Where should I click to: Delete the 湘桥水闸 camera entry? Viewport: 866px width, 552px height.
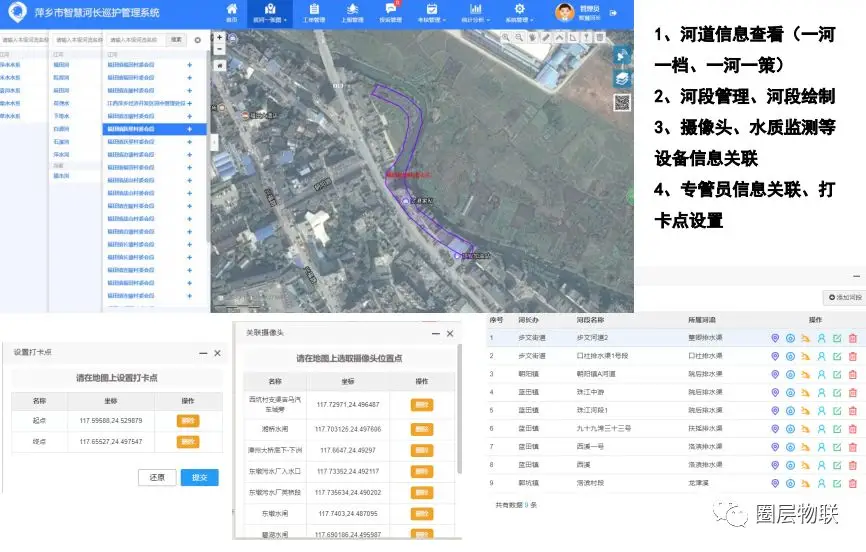(422, 429)
